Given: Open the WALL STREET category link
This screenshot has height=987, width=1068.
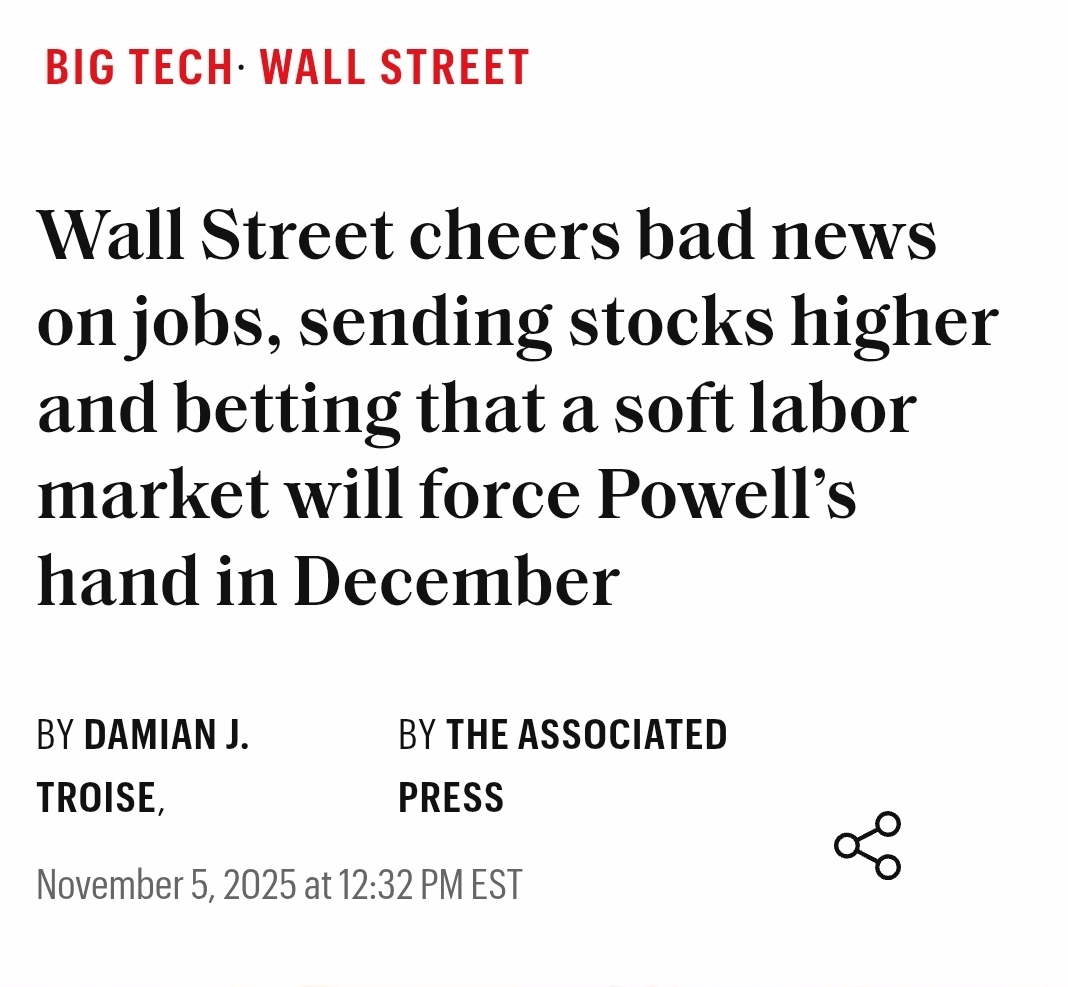Looking at the screenshot, I should point(394,68).
